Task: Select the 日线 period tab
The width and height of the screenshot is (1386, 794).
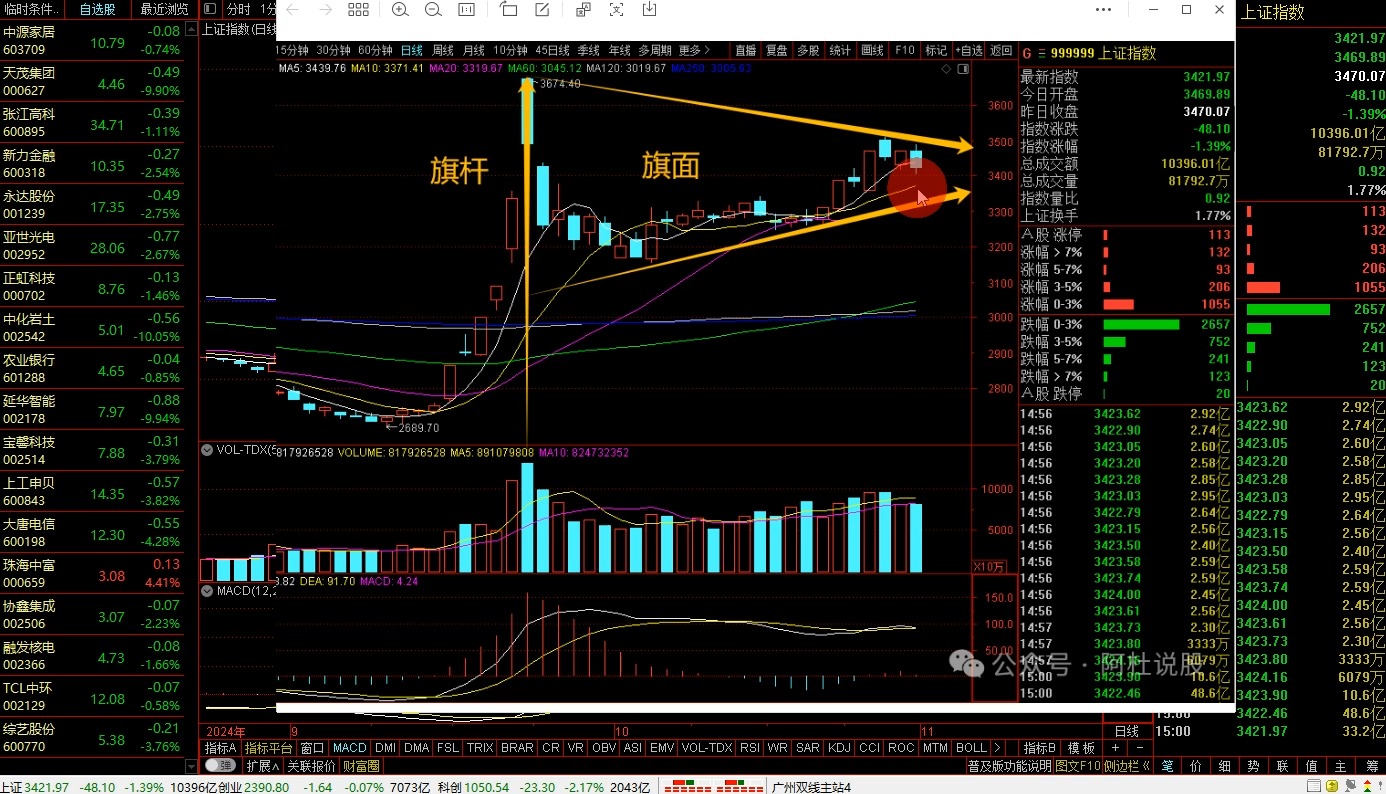Action: click(x=412, y=50)
